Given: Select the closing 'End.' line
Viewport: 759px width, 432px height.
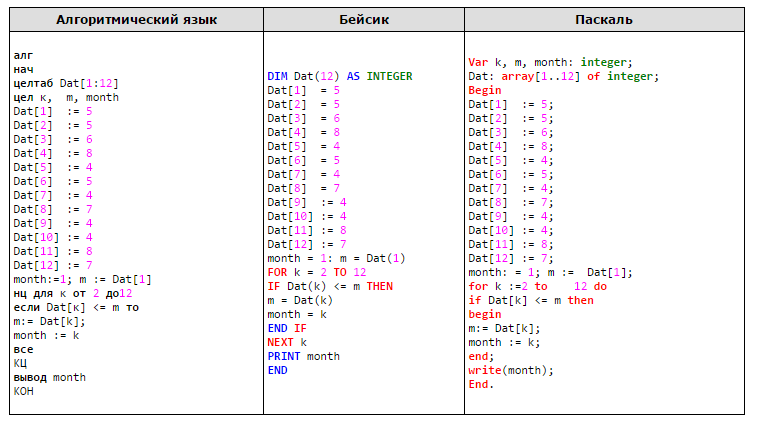Looking at the screenshot, I should (481, 385).
